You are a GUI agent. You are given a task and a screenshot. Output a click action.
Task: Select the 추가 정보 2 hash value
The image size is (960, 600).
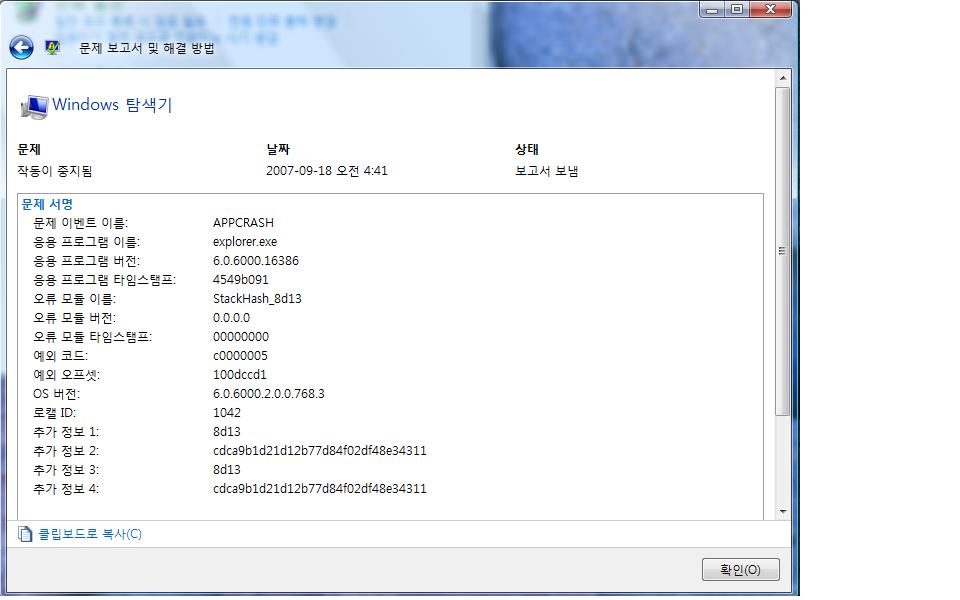coord(320,451)
